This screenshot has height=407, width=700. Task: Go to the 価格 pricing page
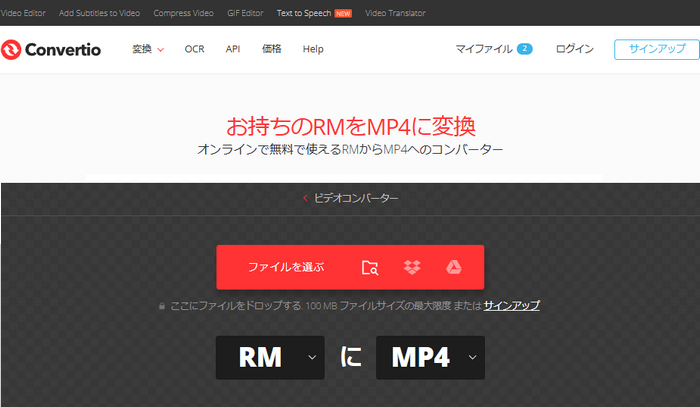271,49
